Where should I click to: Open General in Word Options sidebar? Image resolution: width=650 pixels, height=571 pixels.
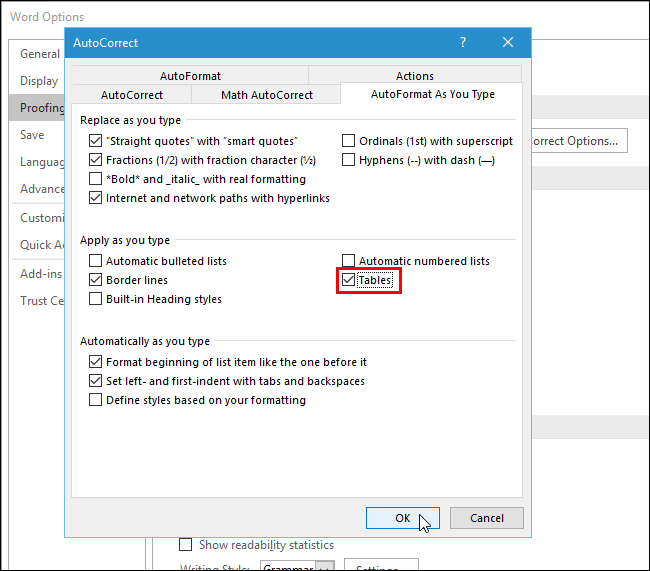coord(40,54)
